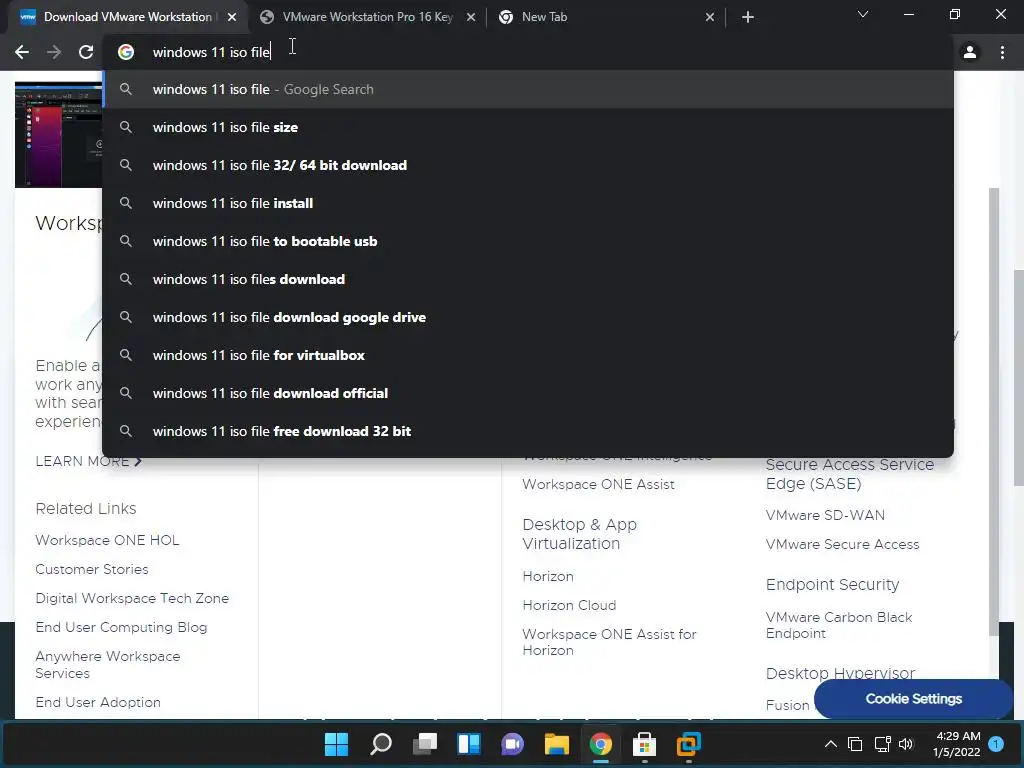This screenshot has height=768, width=1024.
Task: Click the Workspace ONE product thumbnail image
Action: (58, 135)
